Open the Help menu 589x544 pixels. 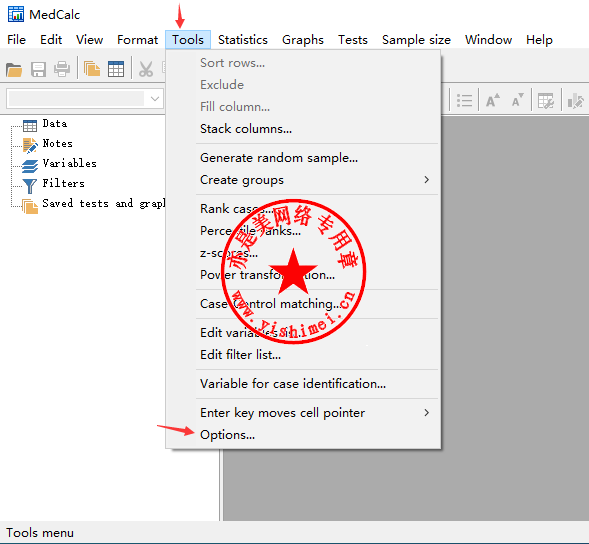pyautogui.click(x=539, y=40)
